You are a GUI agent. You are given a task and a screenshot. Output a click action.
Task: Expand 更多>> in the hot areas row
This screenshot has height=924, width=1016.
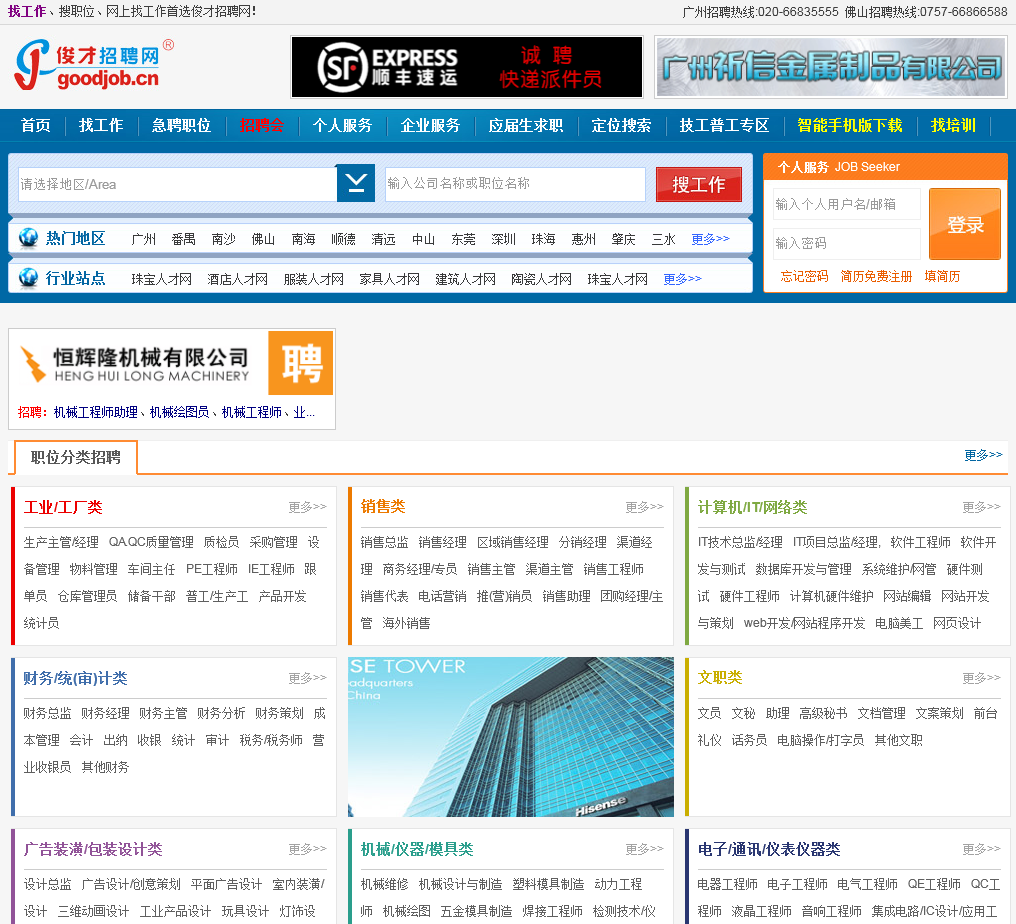(710, 239)
